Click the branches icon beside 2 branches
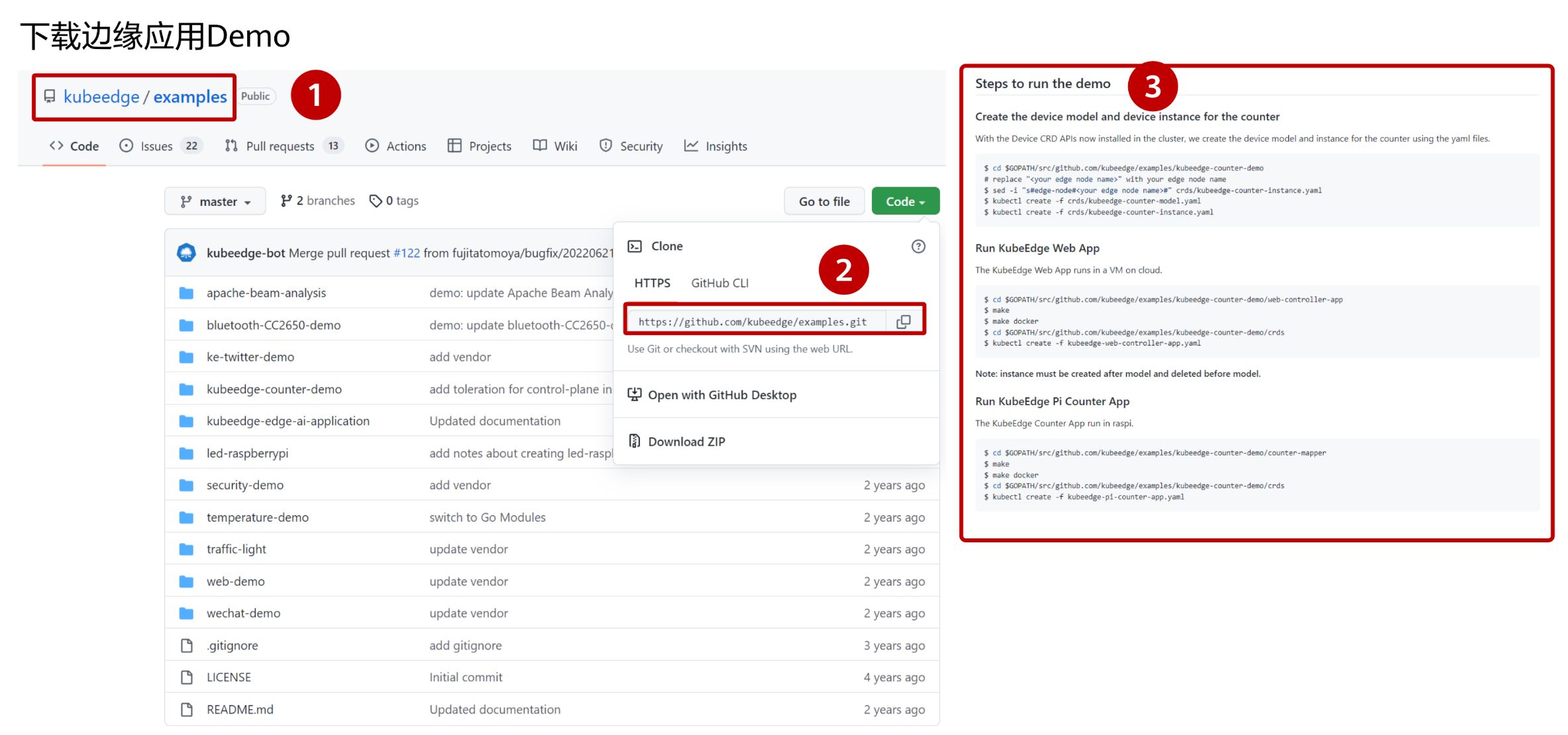The image size is (1568, 735). coord(286,201)
